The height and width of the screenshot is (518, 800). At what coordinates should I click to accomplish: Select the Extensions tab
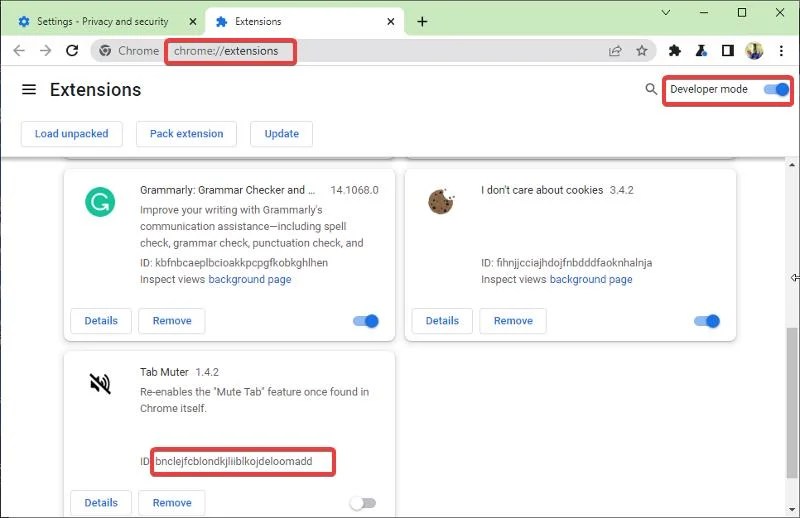pos(305,21)
